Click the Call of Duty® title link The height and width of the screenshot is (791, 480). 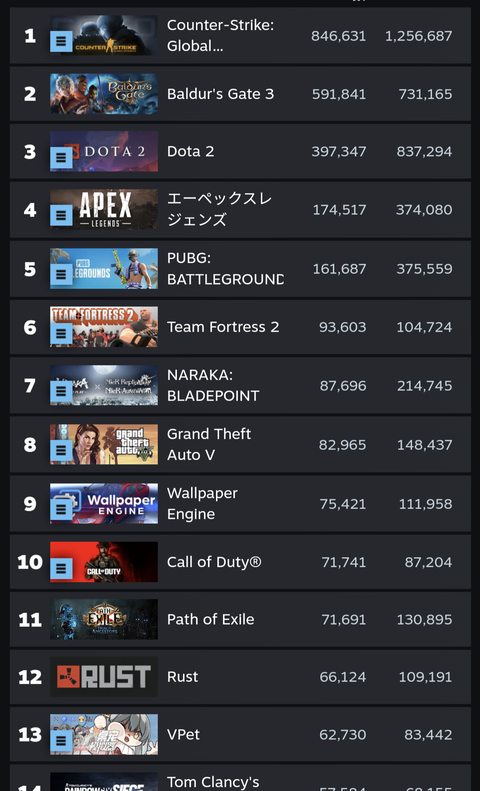[214, 562]
